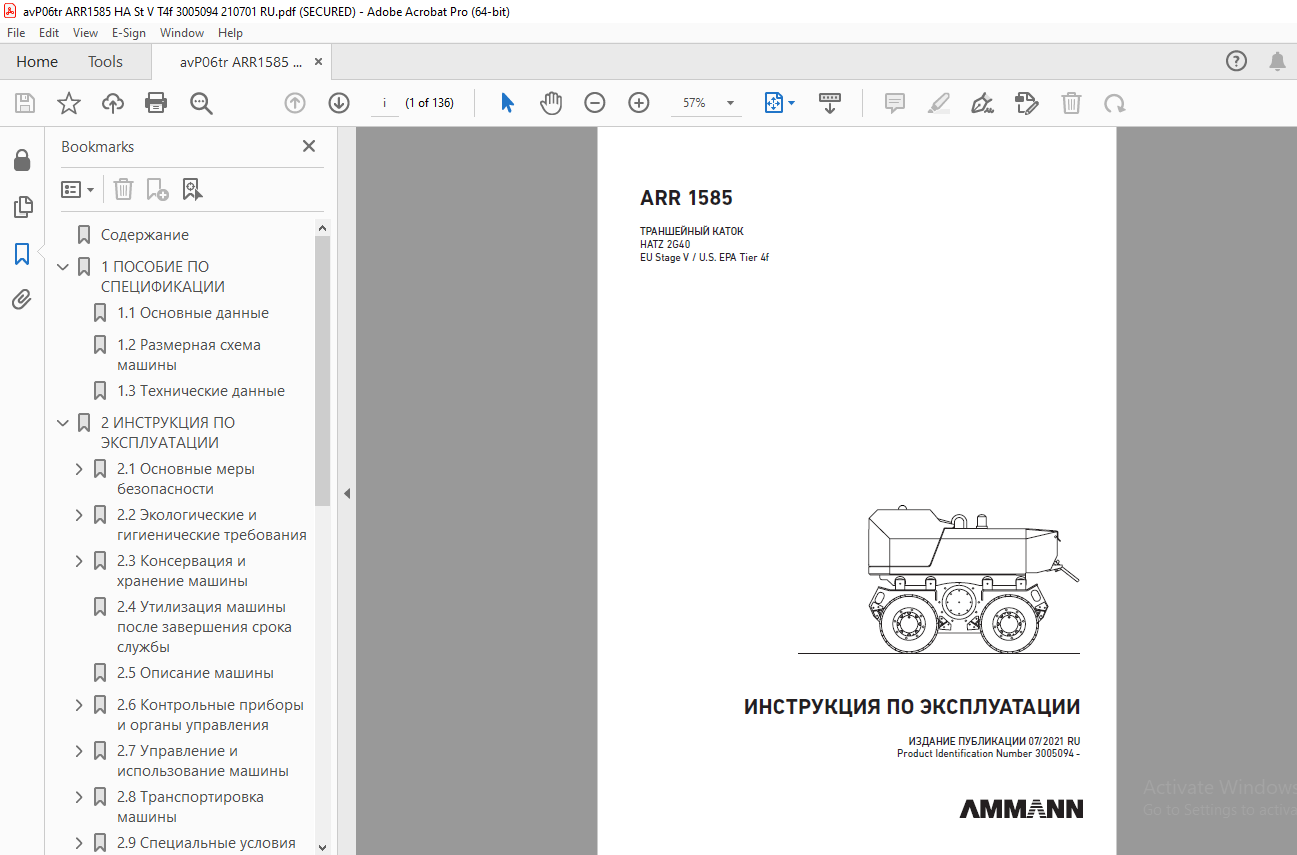
Task: Collapse the '1 ПОСОБИЕ ПО СПЕЦИФИКАЦИИ' bookmark
Action: [x=63, y=267]
